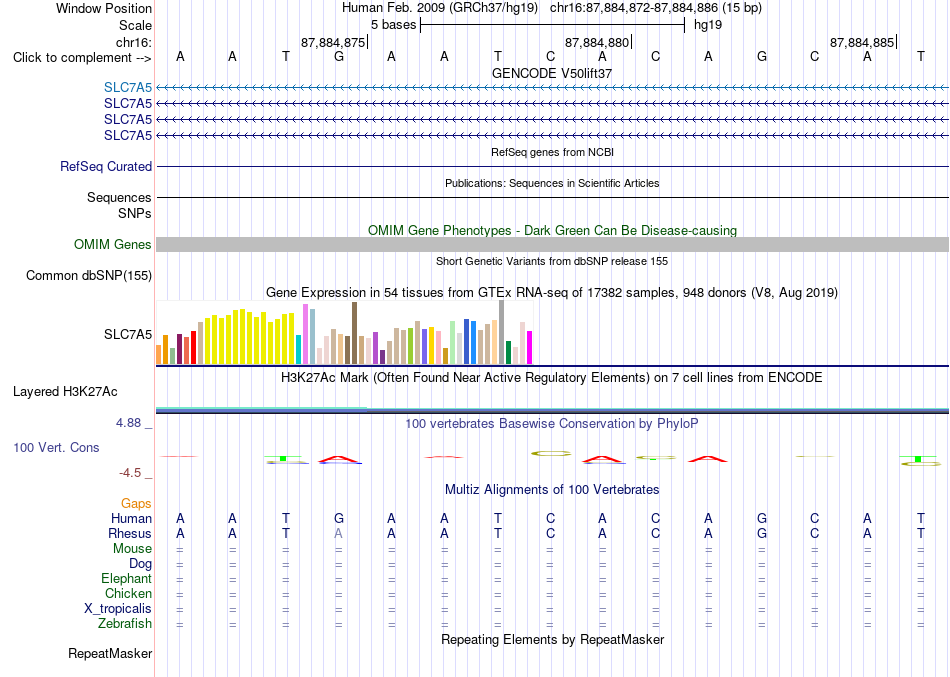Click the 87,884,885 position marker
This screenshot has height=677, width=950.
(x=863, y=42)
